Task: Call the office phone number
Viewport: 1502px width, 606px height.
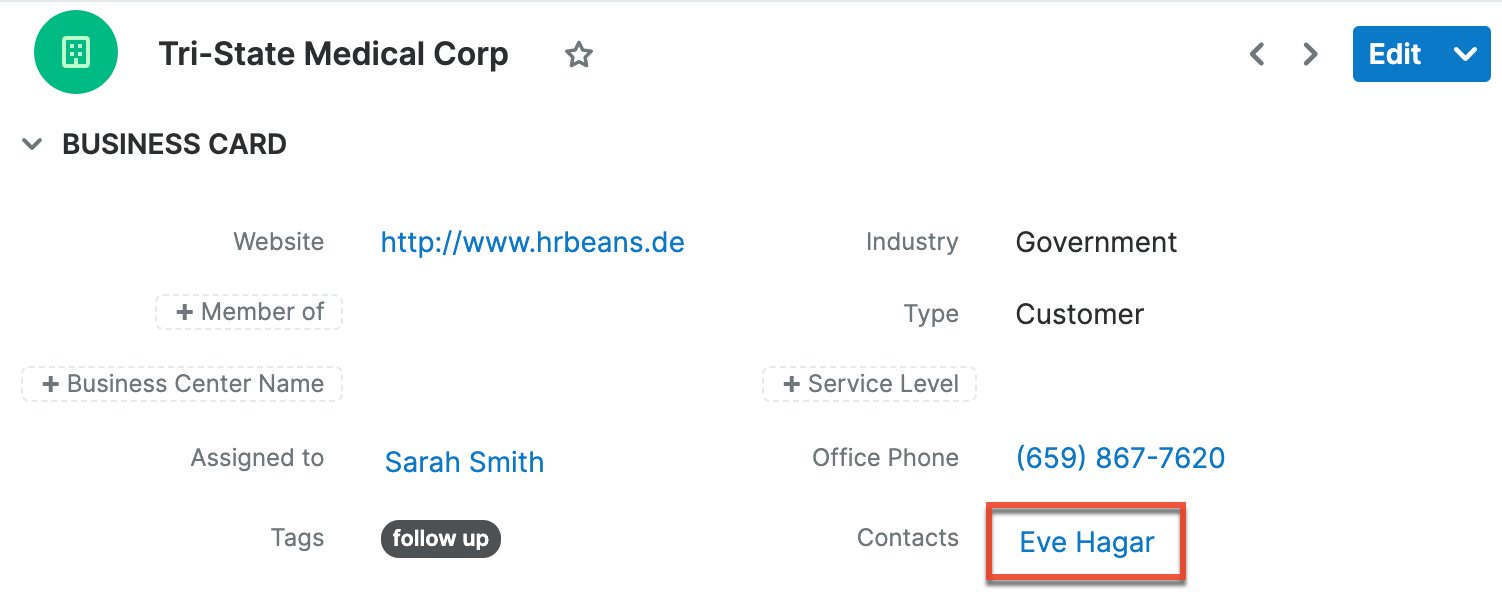Action: click(x=1120, y=458)
